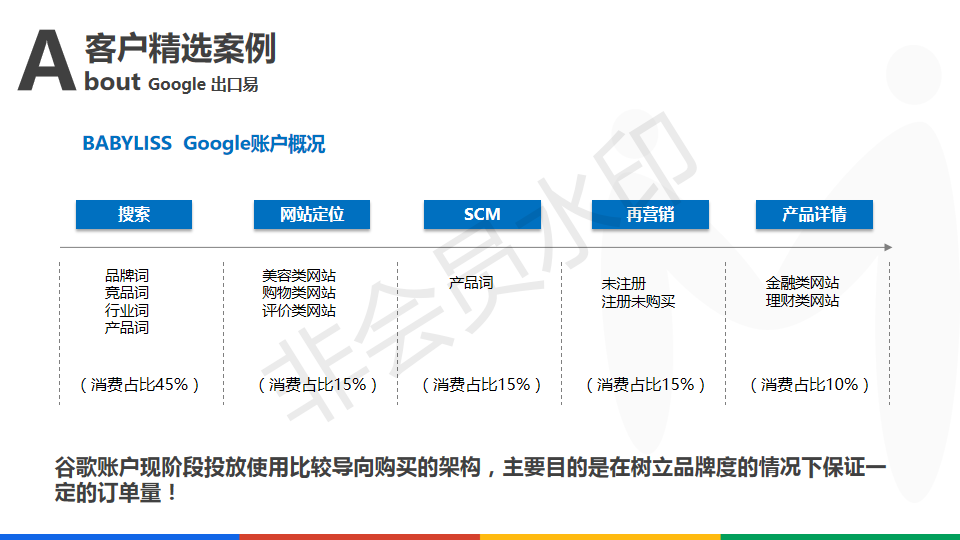Click the large letter A logo
Image resolution: width=960 pixels, height=540 pixels.
[x=46, y=62]
